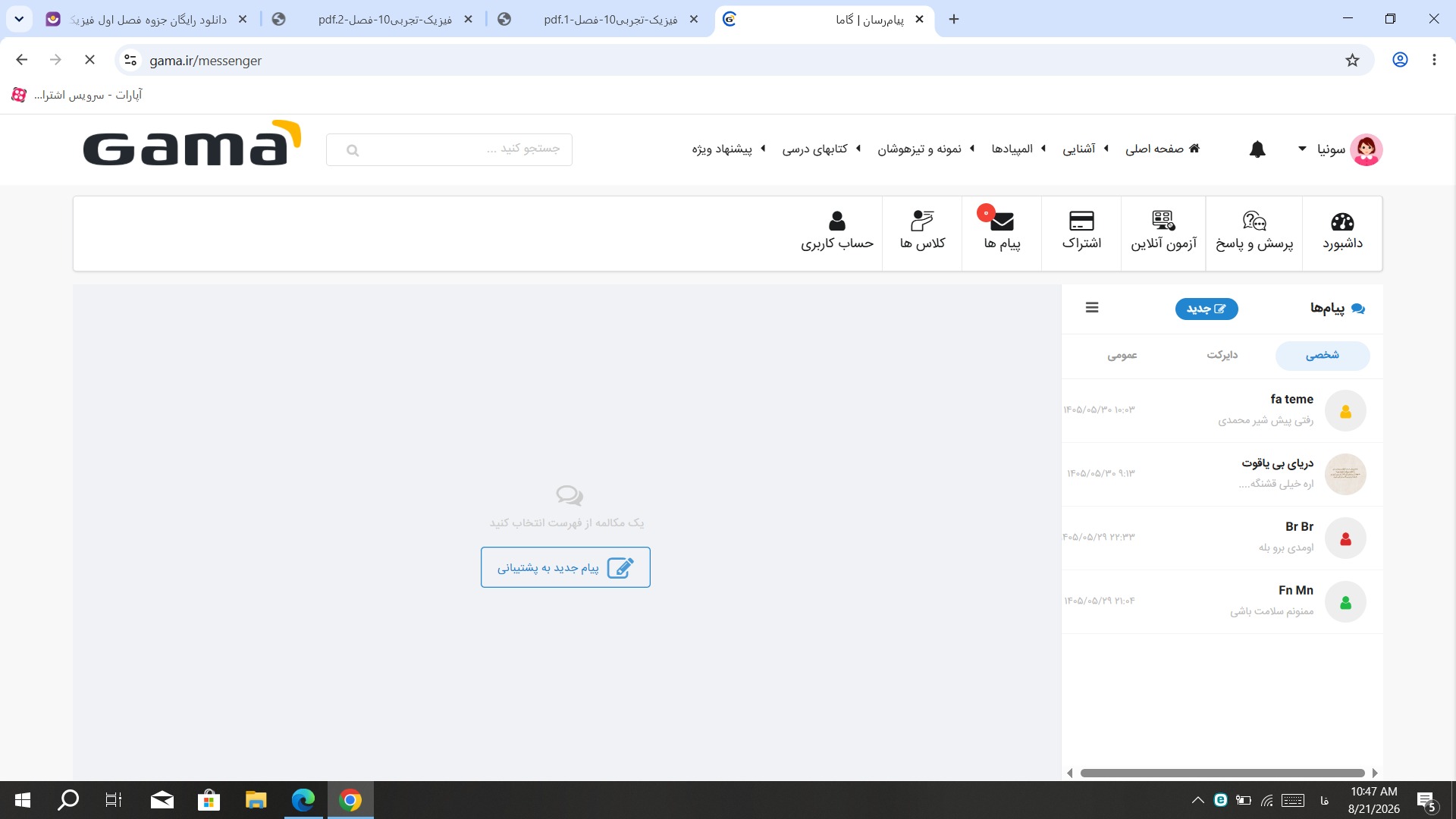Switch to the دایرکت tab

coord(1222,355)
